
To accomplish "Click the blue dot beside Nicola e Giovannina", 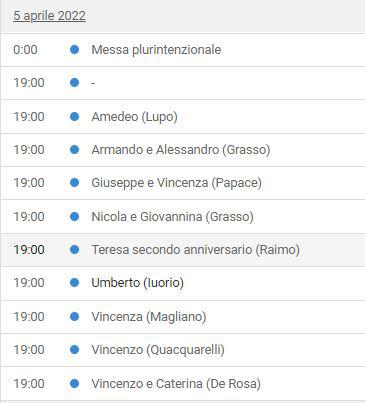I will pyautogui.click(x=75, y=217).
